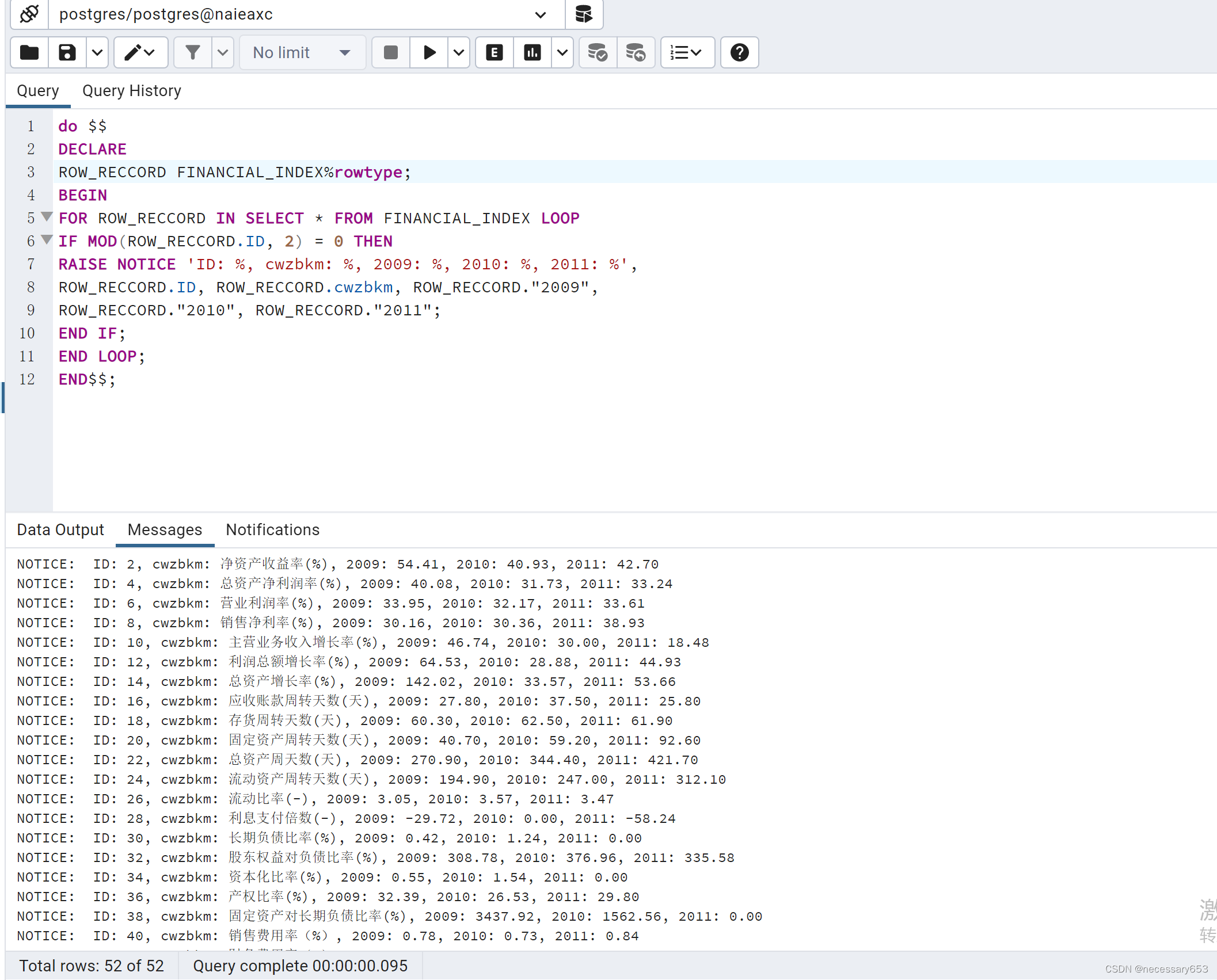Click the 'do $$' text on line 1

point(82,126)
